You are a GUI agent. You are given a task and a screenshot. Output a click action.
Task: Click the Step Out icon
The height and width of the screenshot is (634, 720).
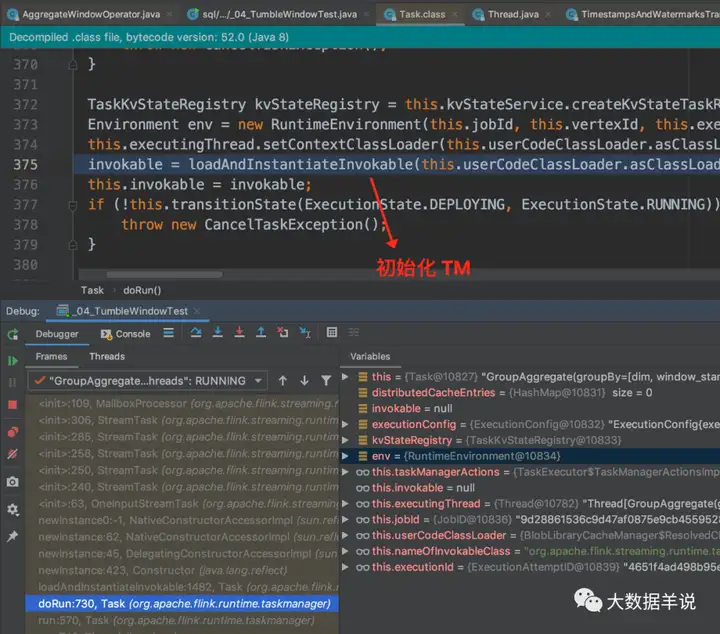point(261,333)
